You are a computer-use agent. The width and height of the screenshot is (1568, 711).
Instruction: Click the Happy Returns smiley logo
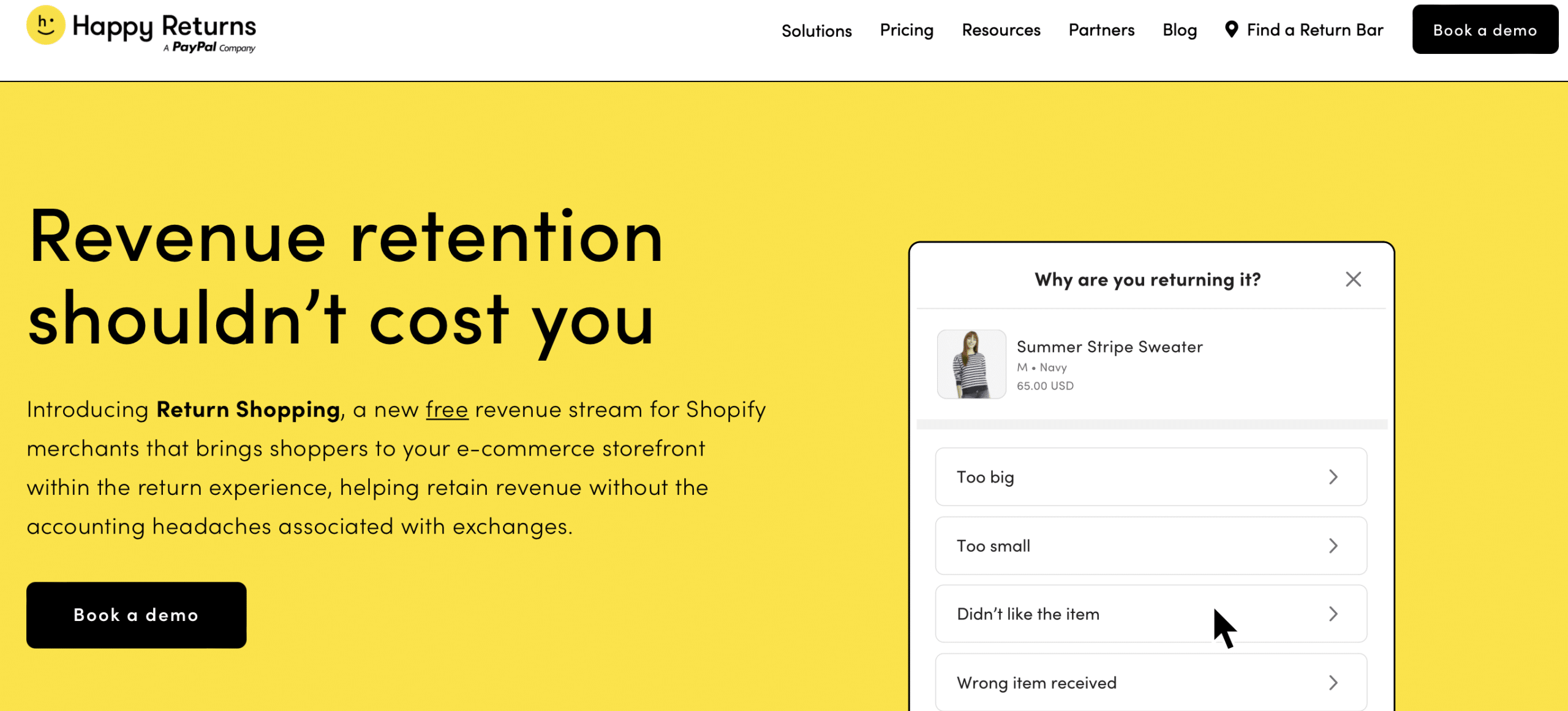[46, 25]
